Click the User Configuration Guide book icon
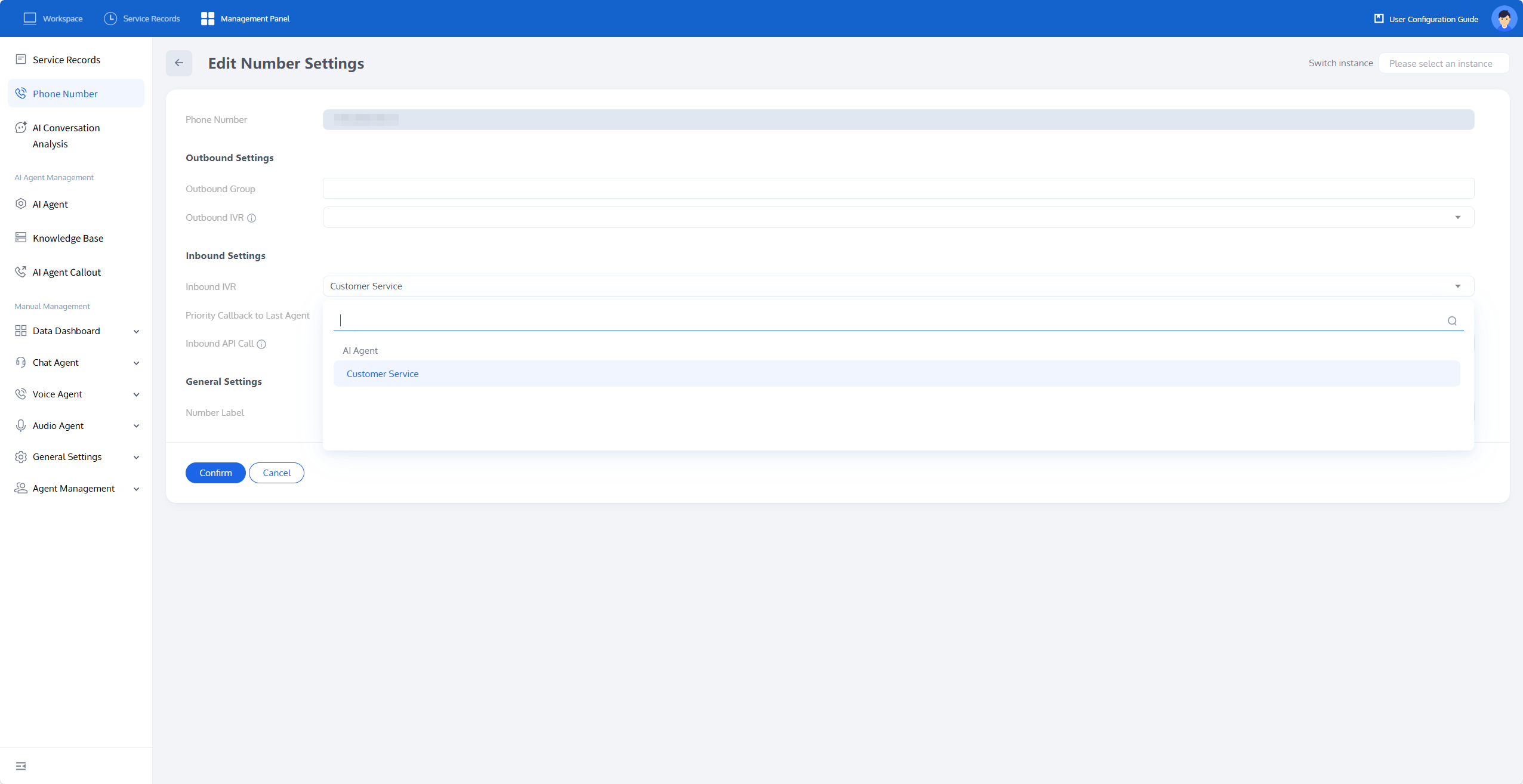The width and height of the screenshot is (1523, 784). (x=1379, y=18)
